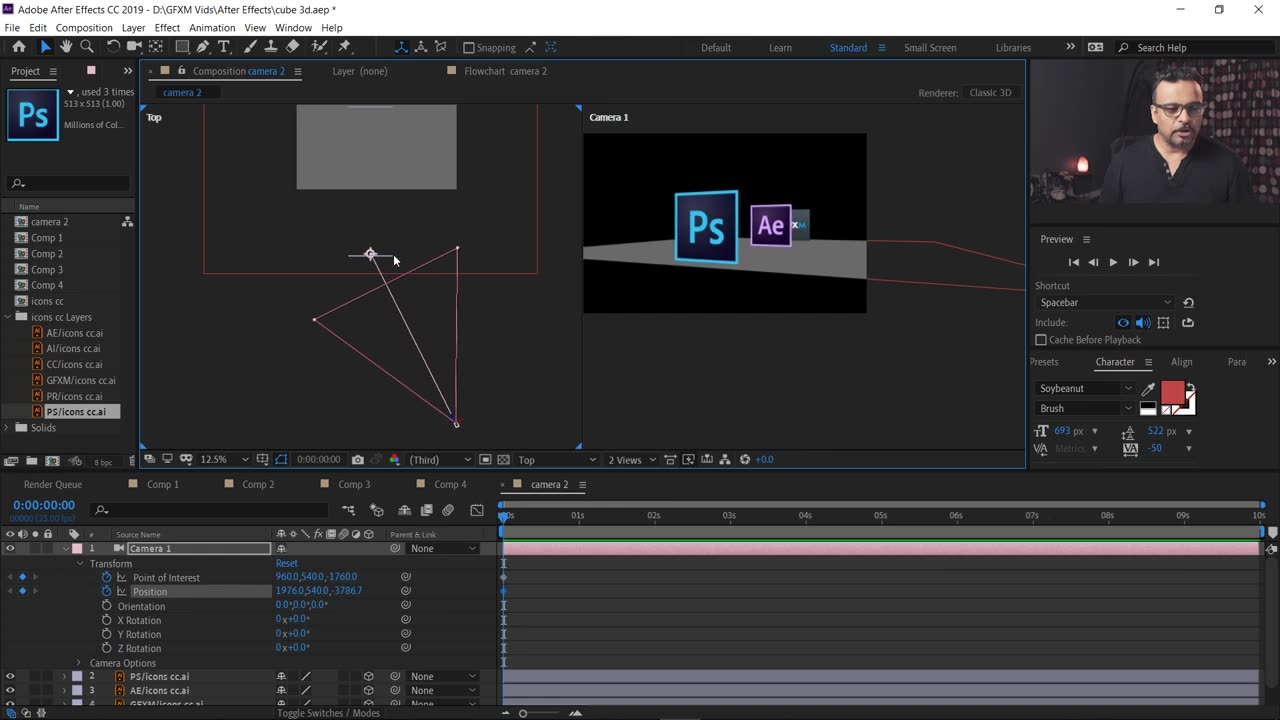Open the (Third) resolution dropdown

coord(439,460)
